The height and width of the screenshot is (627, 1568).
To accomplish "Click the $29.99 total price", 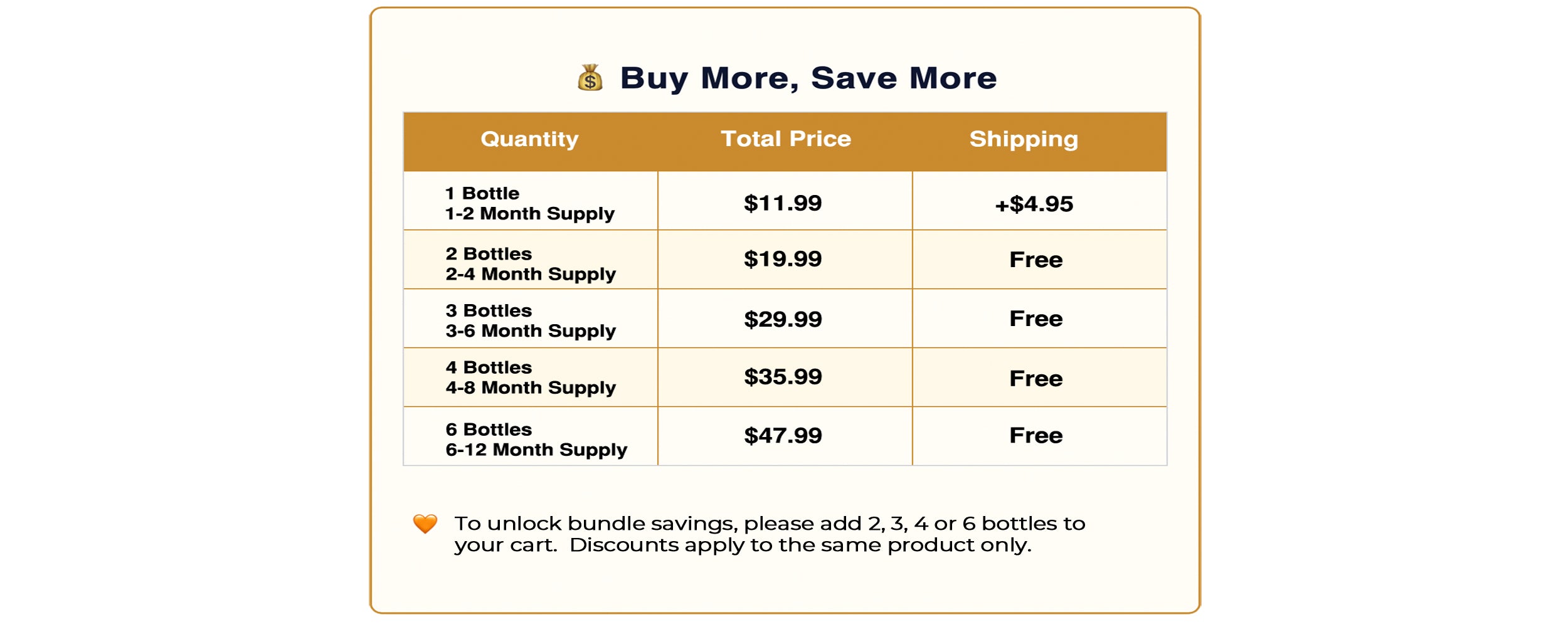I will pos(783,319).
